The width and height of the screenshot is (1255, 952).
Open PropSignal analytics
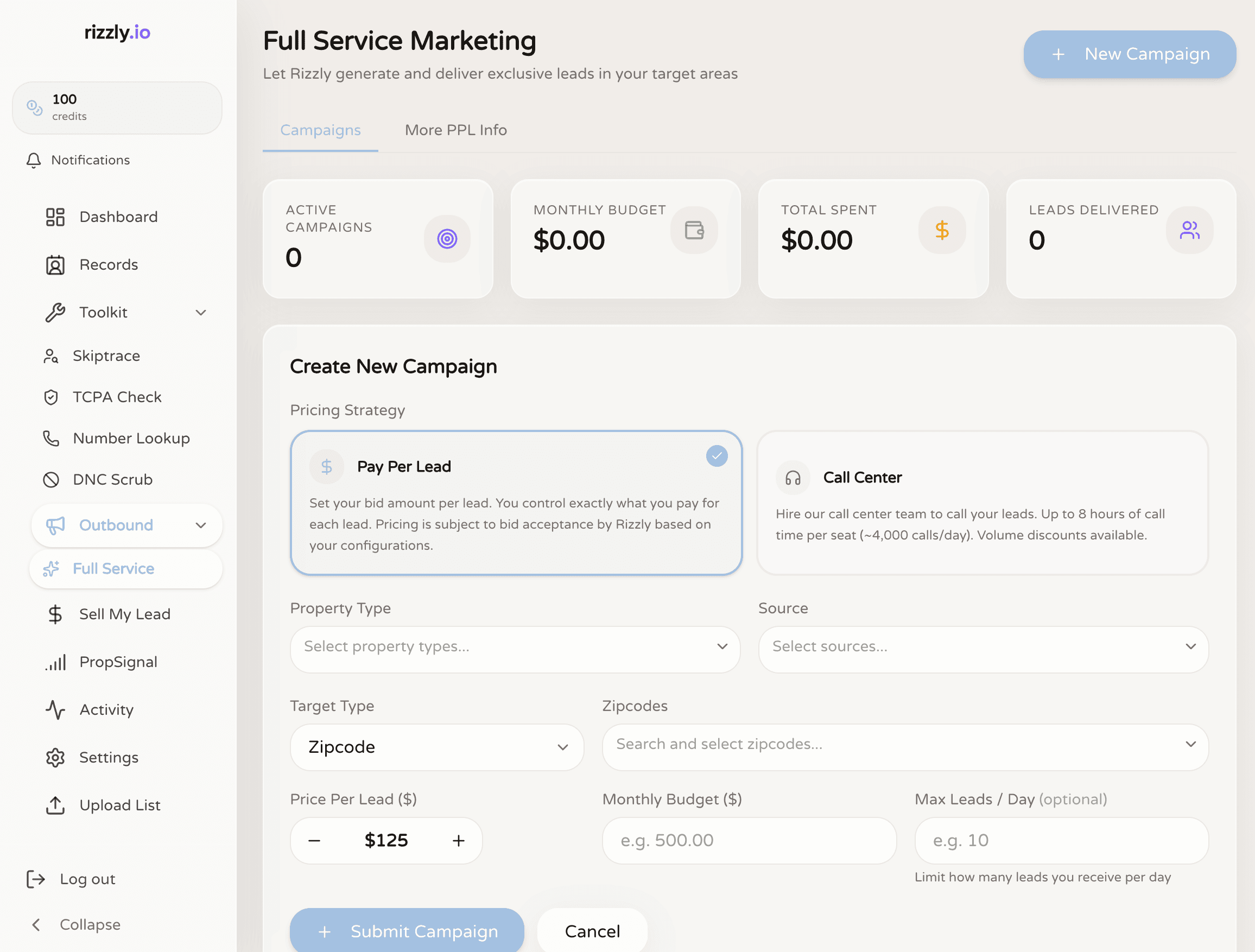coord(118,662)
